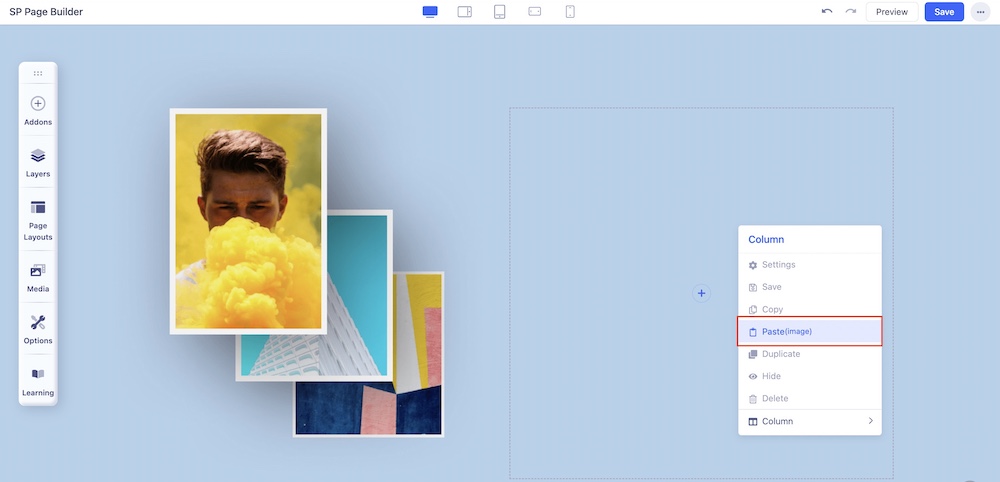1000x482 pixels.
Task: Open Page Layouts in sidebar
Action: (x=38, y=221)
